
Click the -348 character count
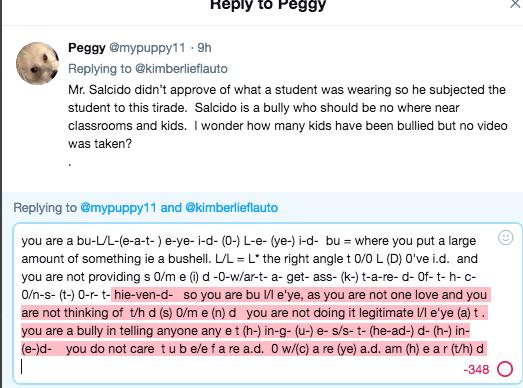point(476,370)
